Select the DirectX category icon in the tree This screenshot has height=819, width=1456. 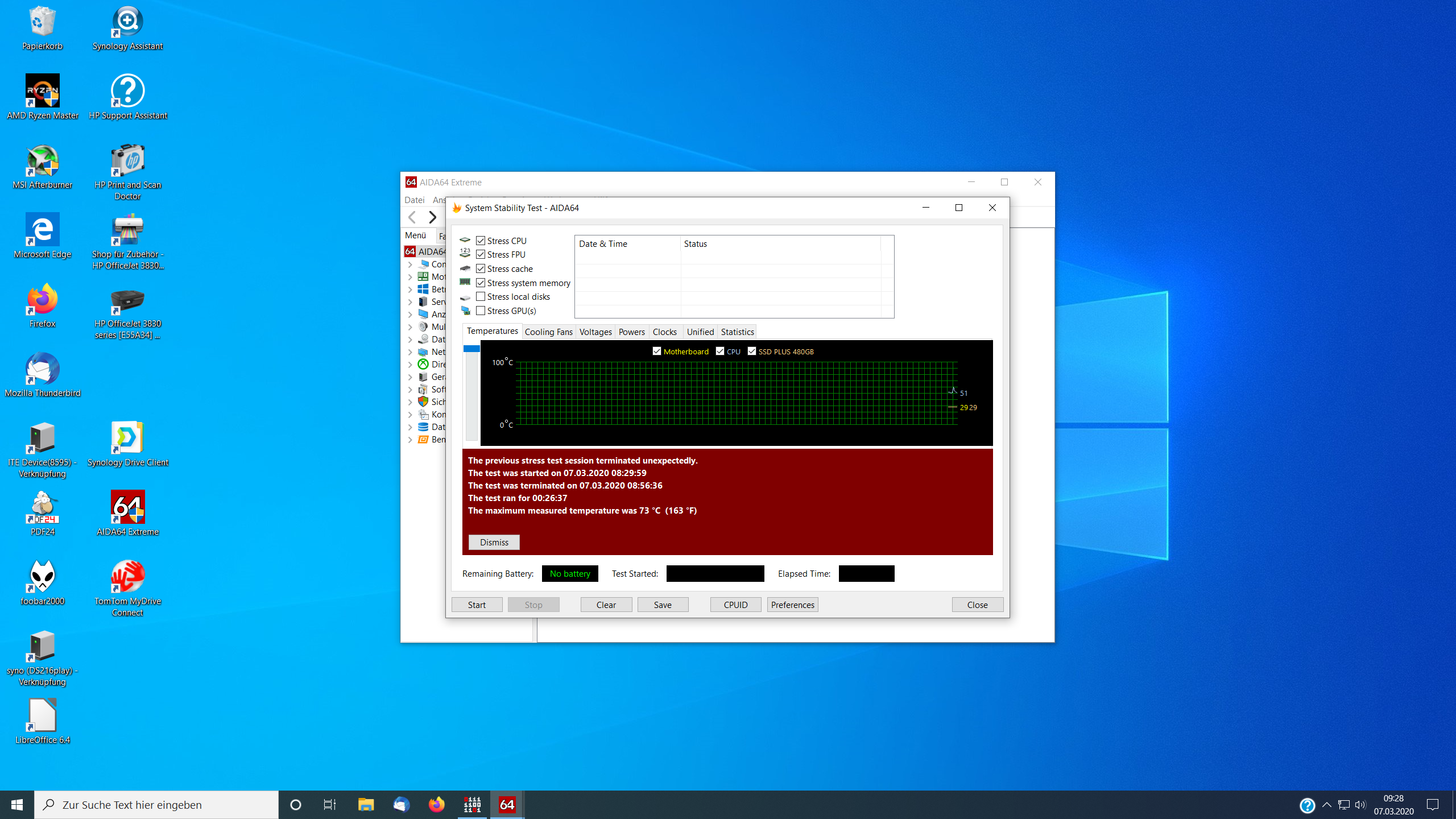coord(423,364)
